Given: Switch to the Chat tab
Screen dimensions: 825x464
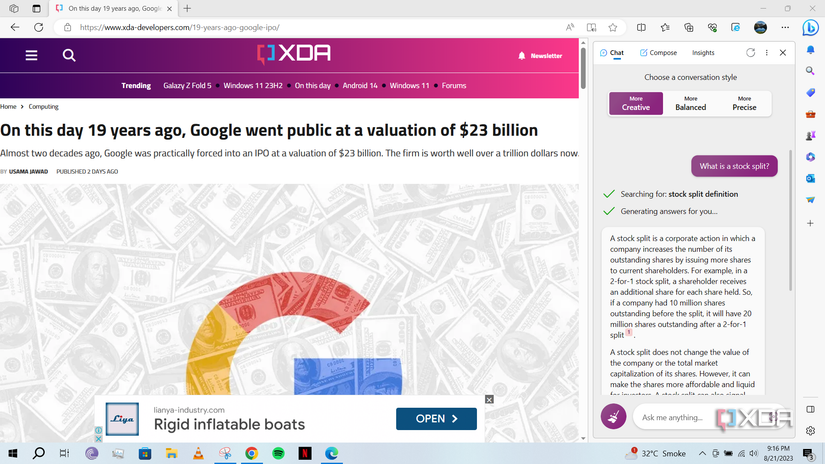Looking at the screenshot, I should [x=611, y=53].
